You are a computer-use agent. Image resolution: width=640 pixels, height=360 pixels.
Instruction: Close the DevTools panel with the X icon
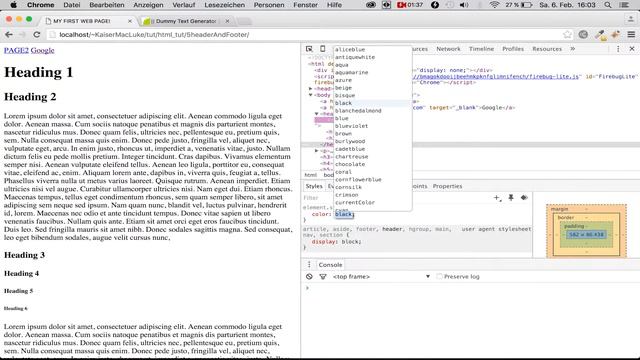coord(632,49)
